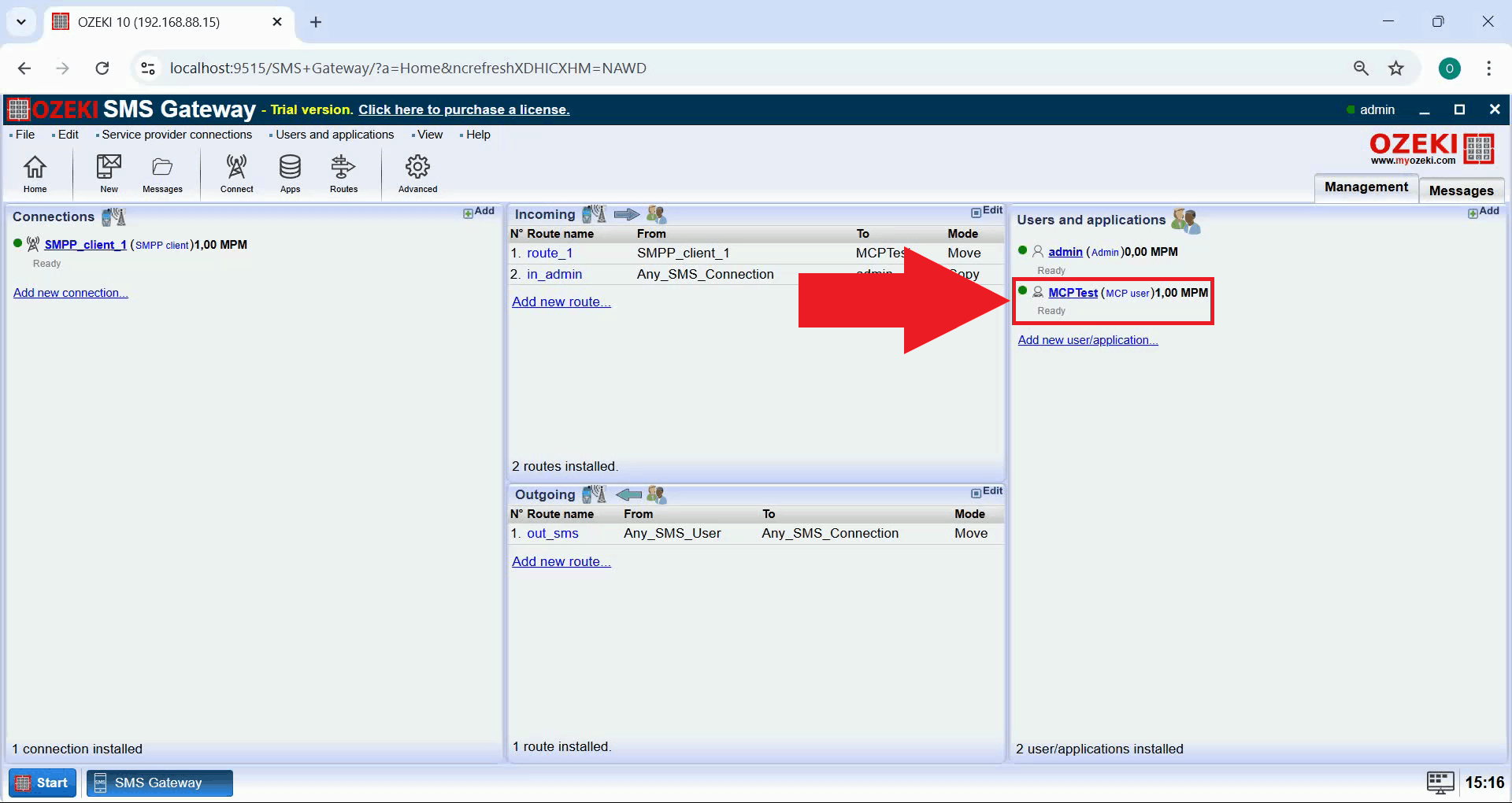Open the Service provider connections menu
This screenshot has width=1512, height=803.
[x=176, y=135]
